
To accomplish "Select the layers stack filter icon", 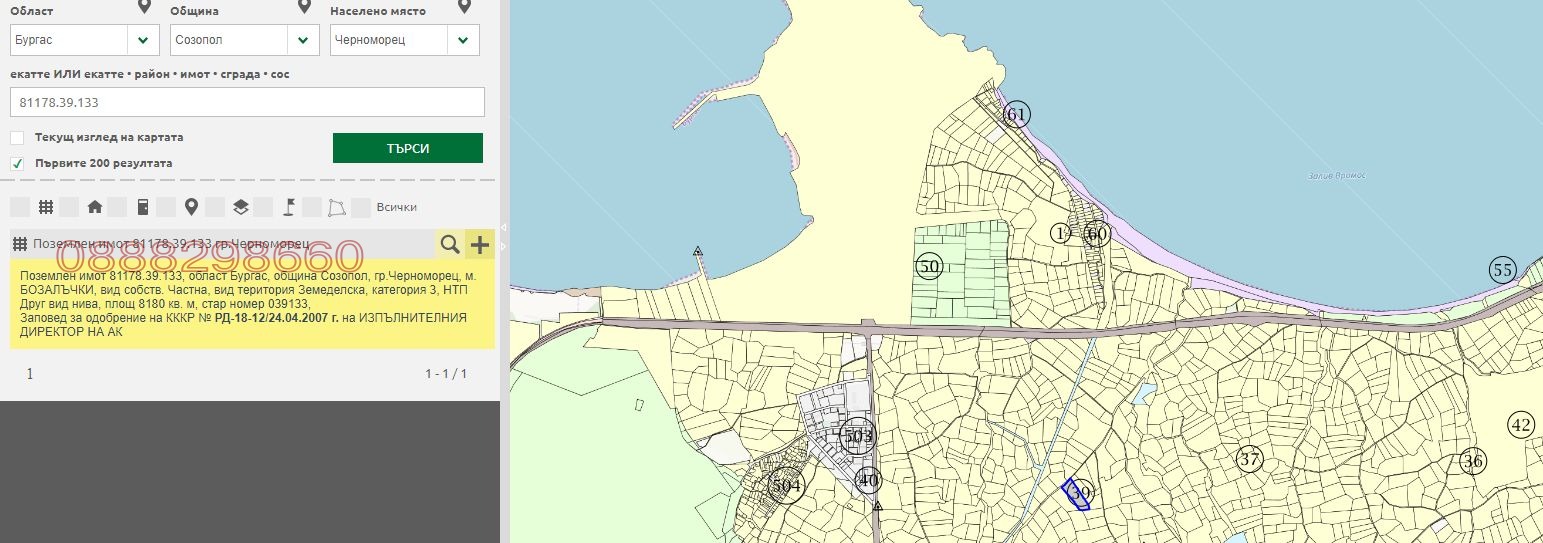I will (240, 207).
